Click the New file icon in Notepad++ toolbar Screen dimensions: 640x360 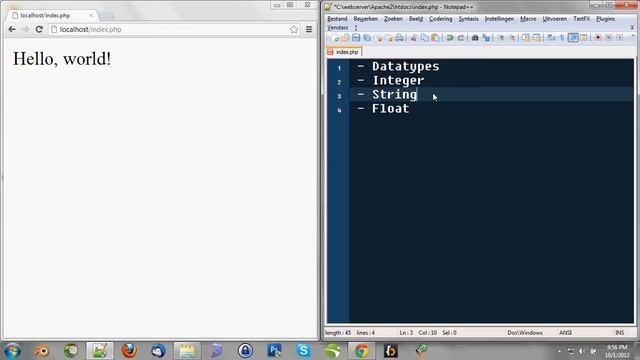pos(335,38)
